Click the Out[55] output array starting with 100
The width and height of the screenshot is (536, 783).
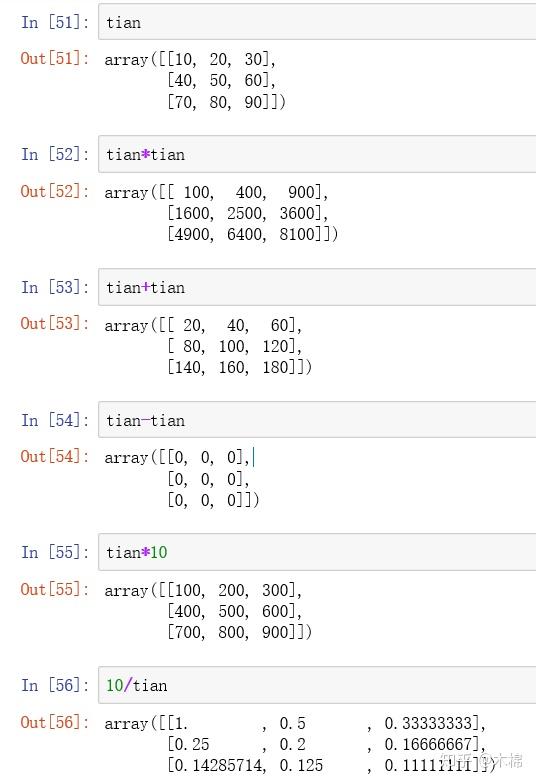208,611
